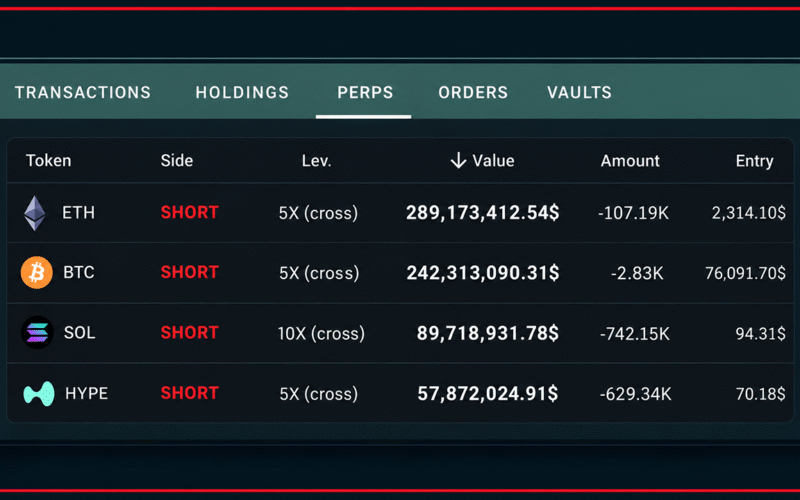800x500 pixels.
Task: Click the entry price 70.18$
Action: click(760, 394)
